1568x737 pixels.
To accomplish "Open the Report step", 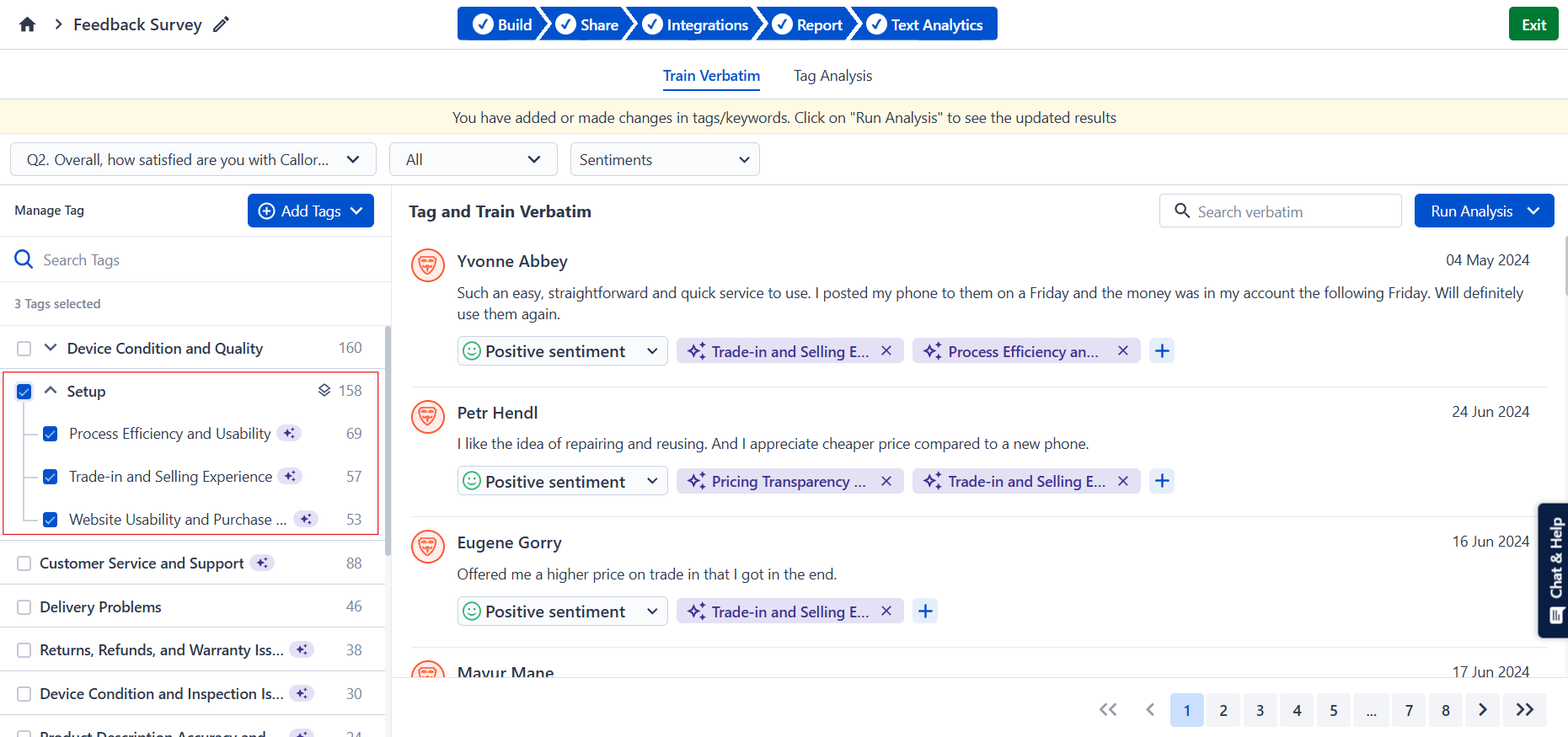I will pos(807,24).
